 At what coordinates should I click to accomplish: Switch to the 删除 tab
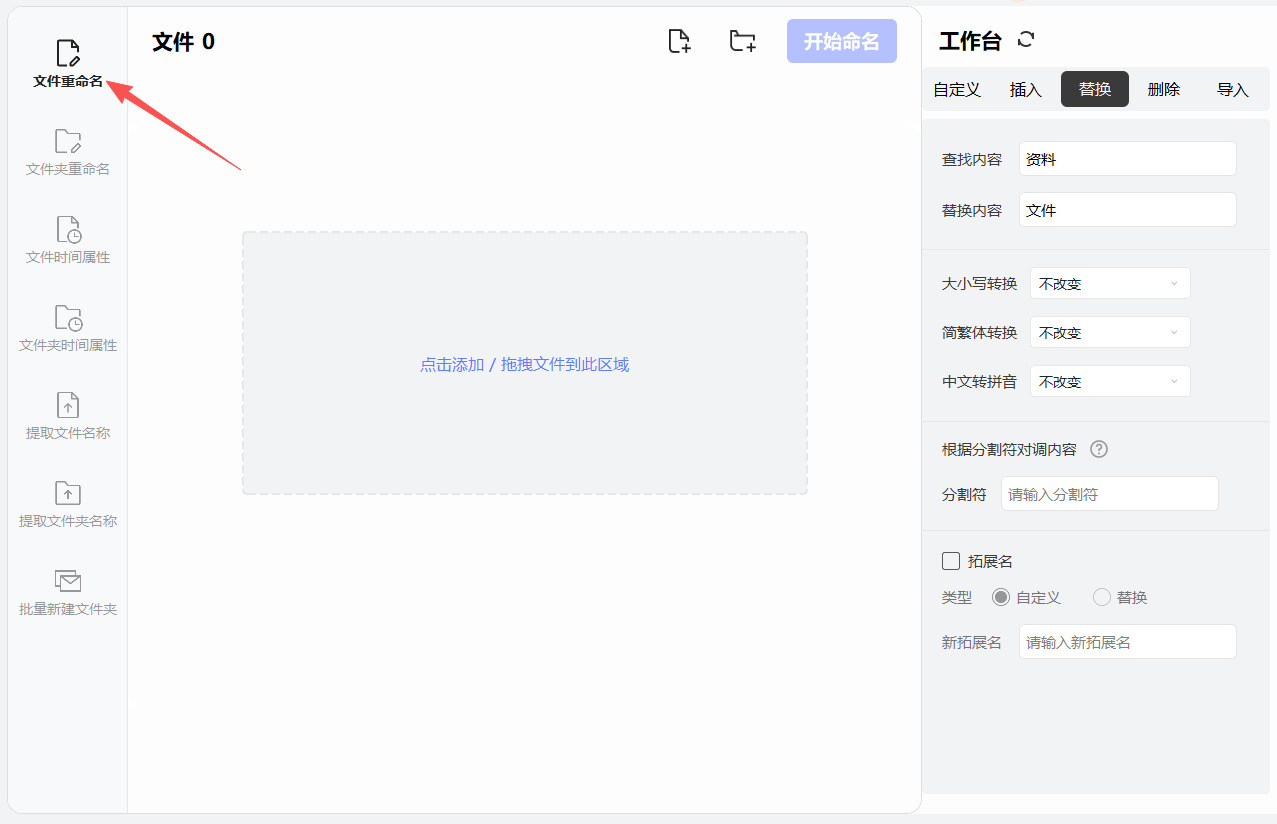[1164, 89]
